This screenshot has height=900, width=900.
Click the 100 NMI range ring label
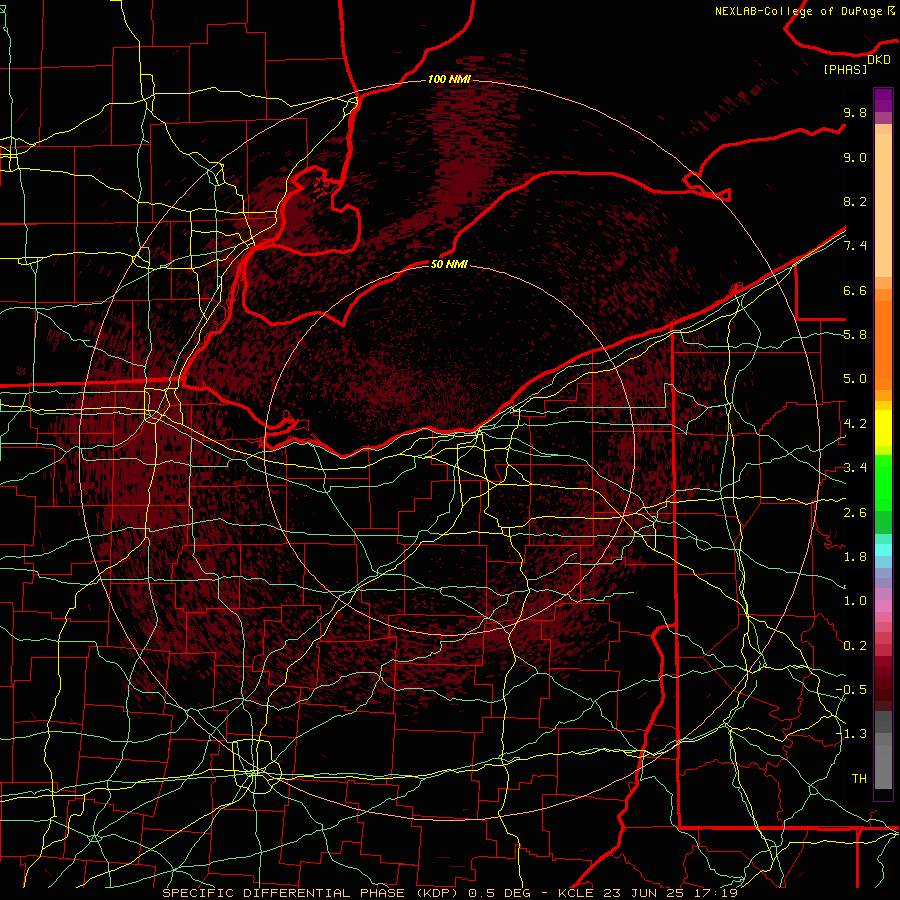[x=449, y=79]
